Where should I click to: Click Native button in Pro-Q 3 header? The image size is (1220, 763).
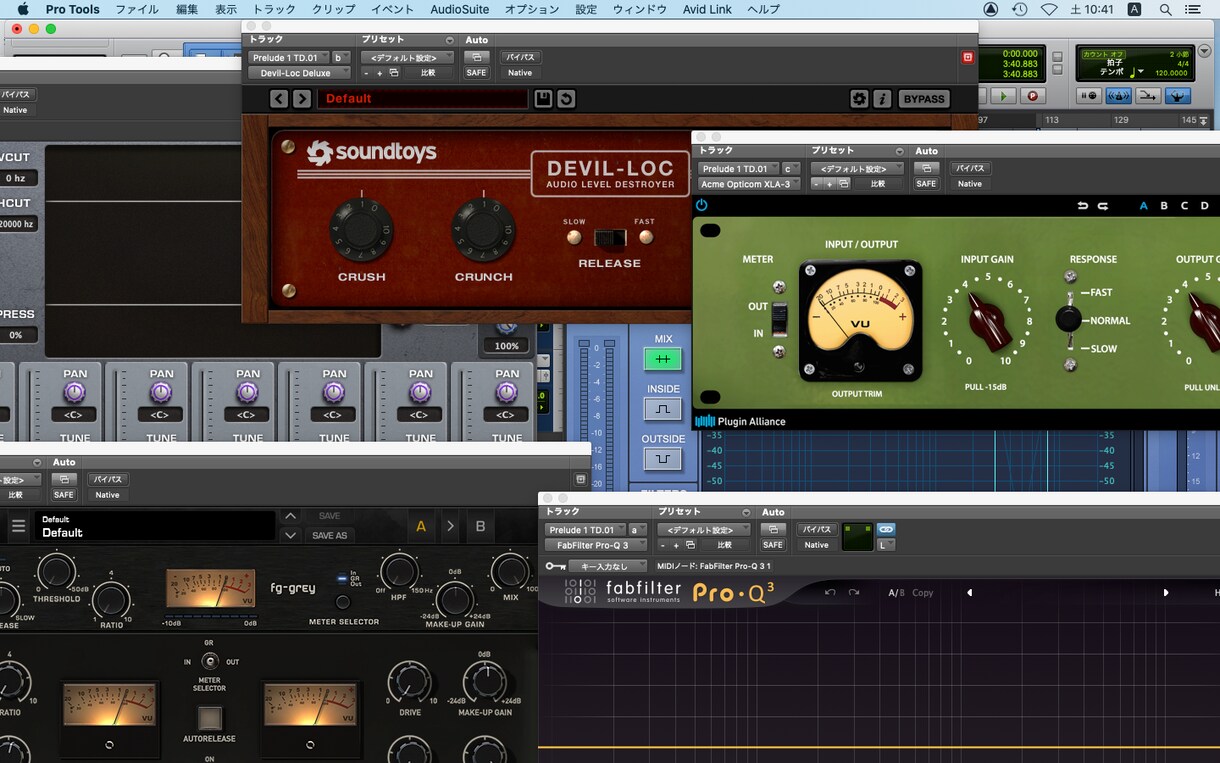(817, 545)
